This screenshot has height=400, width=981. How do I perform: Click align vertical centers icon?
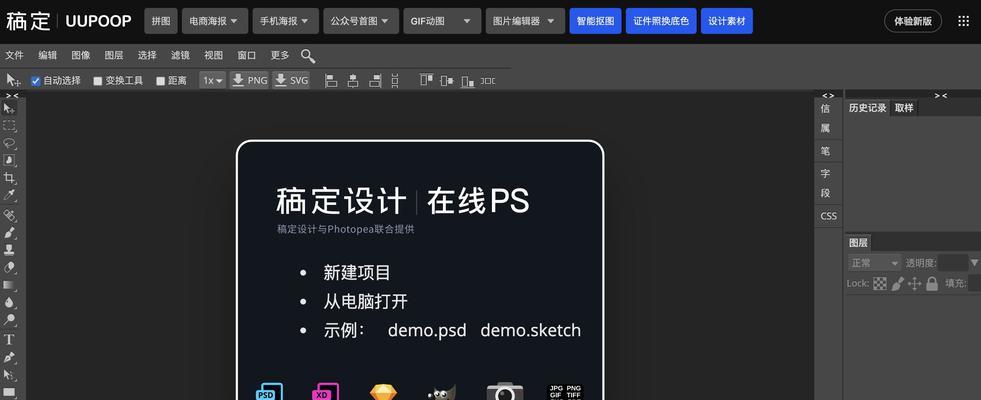pos(447,80)
